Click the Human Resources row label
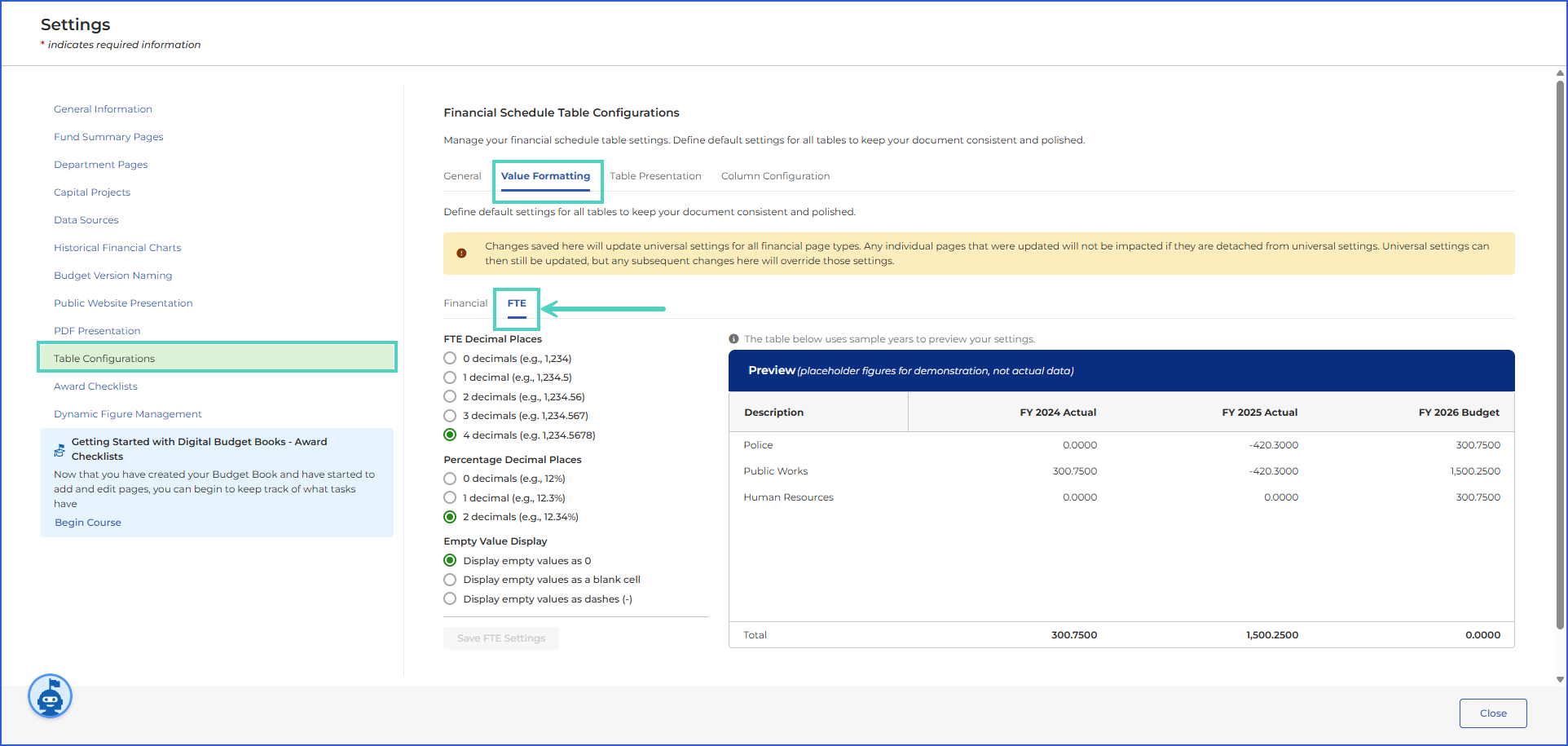 [788, 497]
